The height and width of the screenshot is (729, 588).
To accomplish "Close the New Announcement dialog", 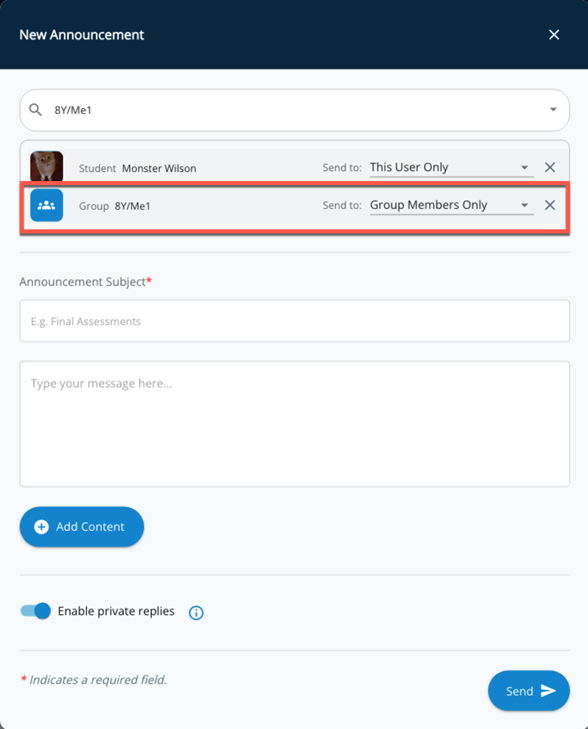I will [x=554, y=34].
